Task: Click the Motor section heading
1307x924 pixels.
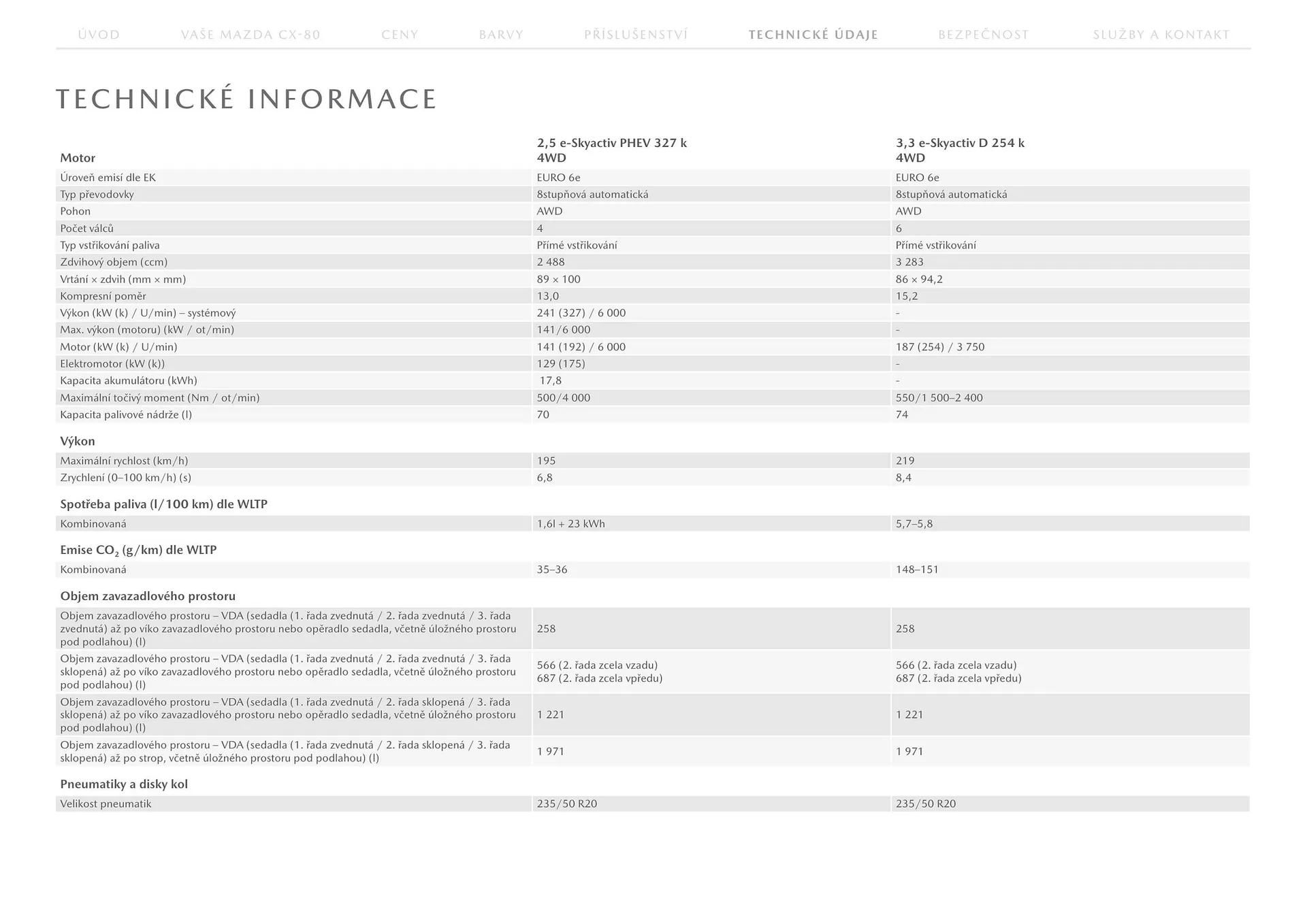Action: pyautogui.click(x=78, y=158)
